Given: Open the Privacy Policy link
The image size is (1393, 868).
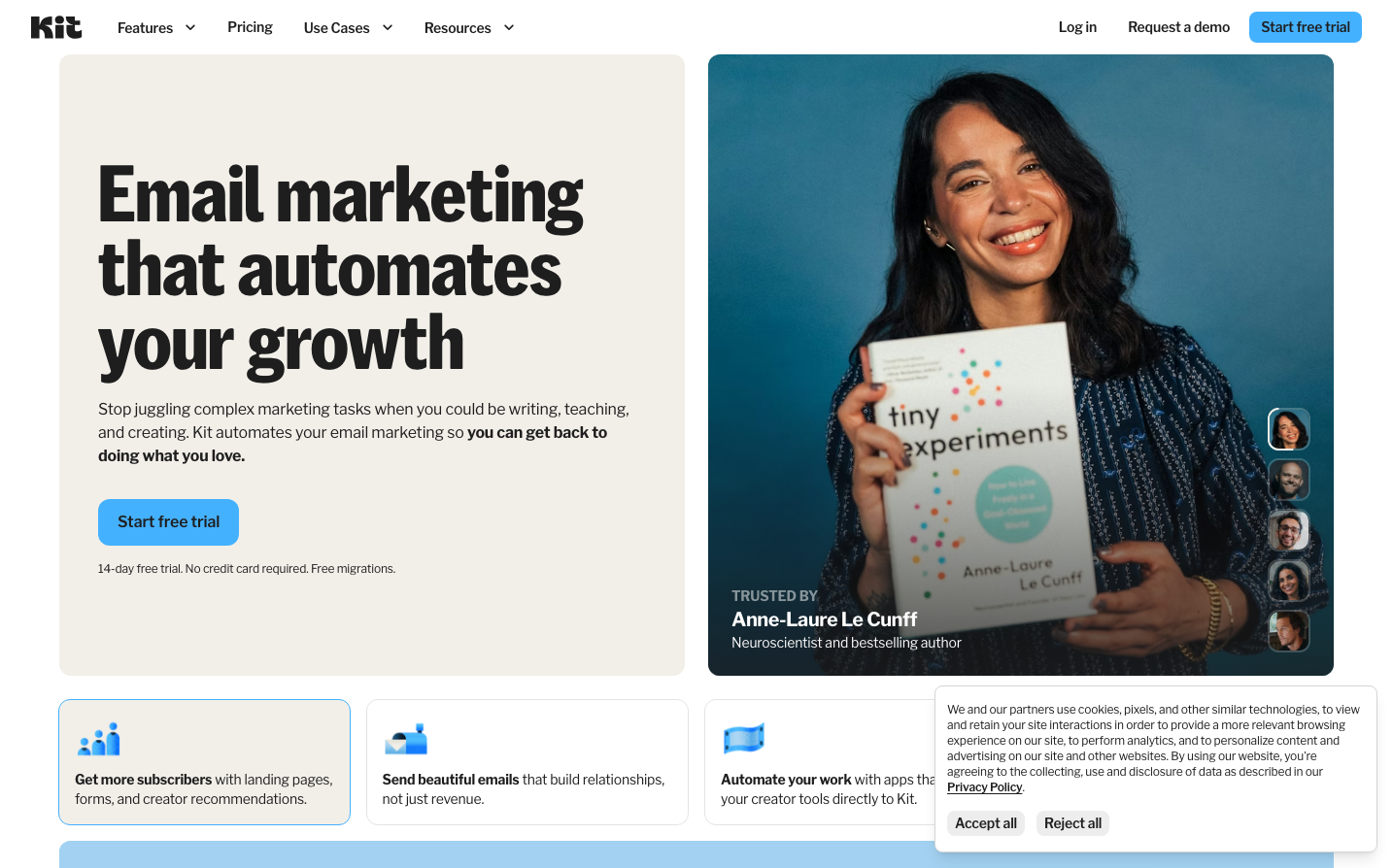Looking at the screenshot, I should [984, 787].
